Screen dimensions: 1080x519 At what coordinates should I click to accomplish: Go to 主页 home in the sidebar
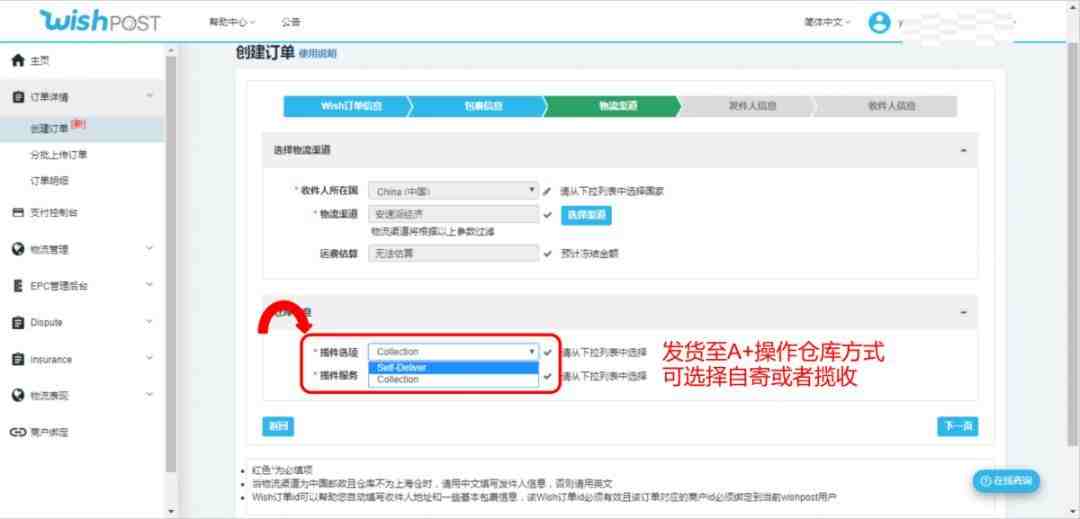[40, 61]
